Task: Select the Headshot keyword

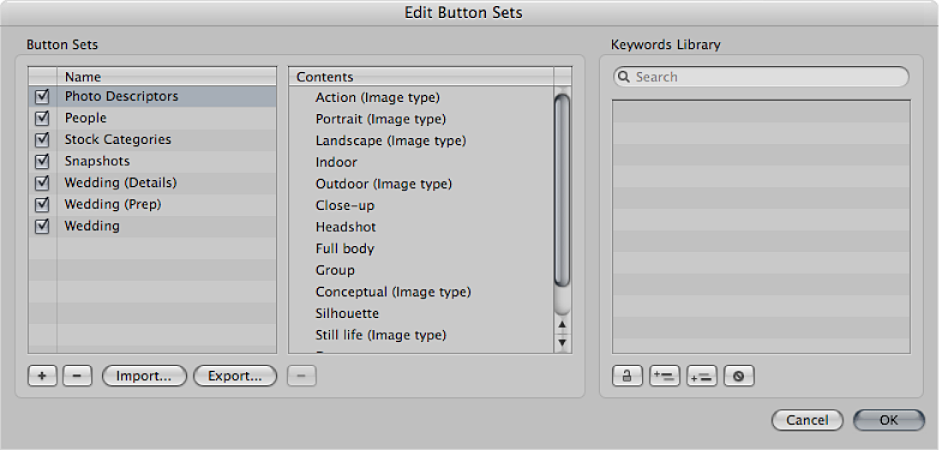Action: 346,227
